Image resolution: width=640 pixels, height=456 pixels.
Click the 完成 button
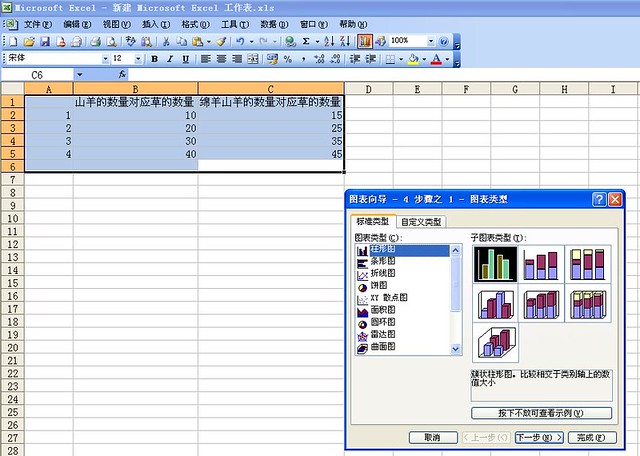pyautogui.click(x=592, y=437)
